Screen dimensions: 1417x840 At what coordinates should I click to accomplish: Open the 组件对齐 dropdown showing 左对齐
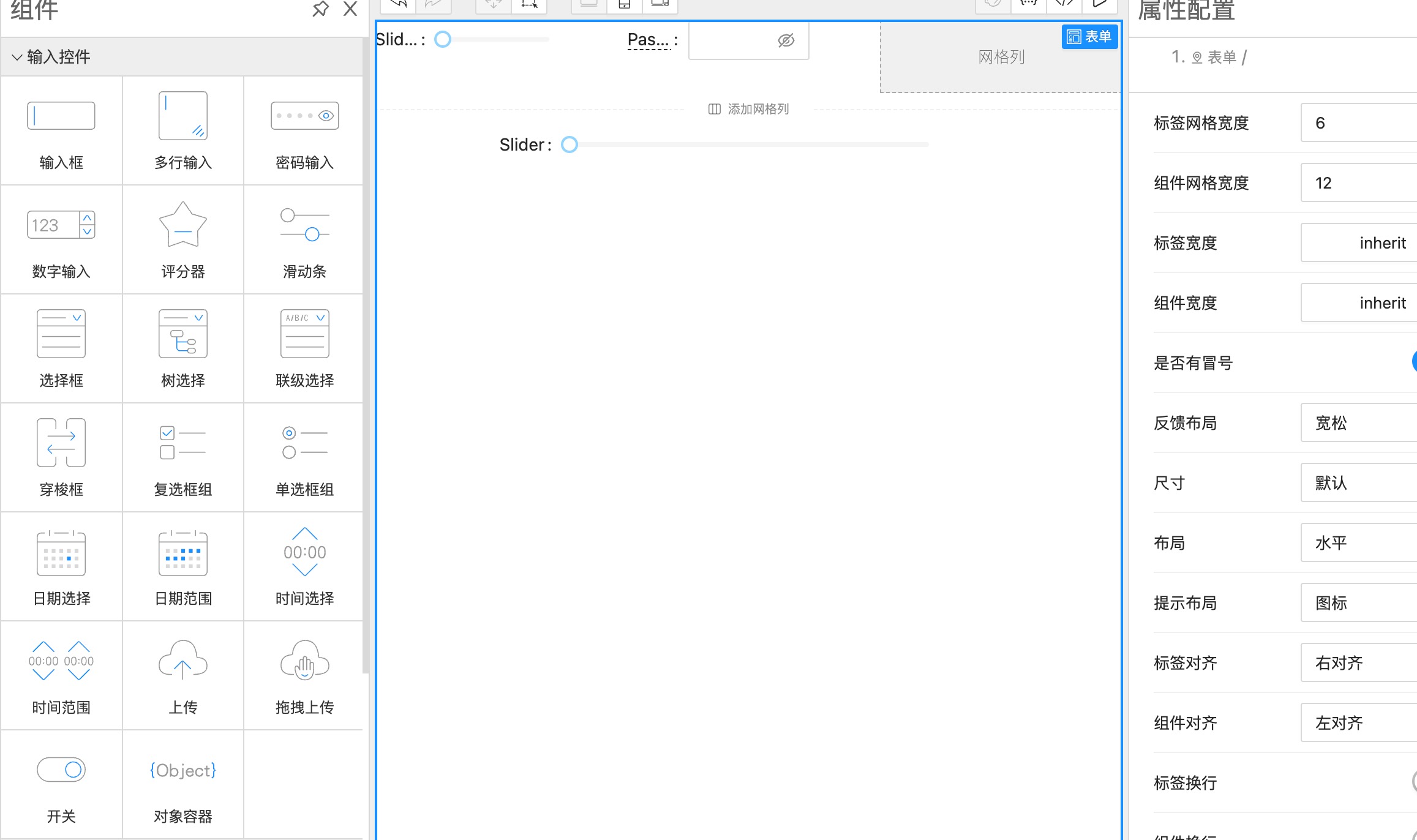tap(1359, 723)
